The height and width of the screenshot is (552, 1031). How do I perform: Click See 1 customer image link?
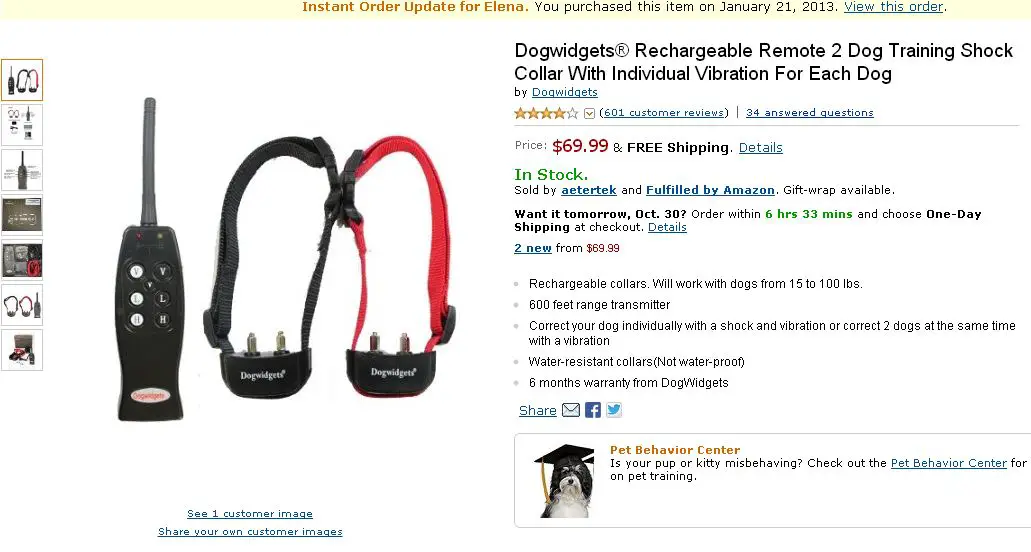[x=250, y=513]
